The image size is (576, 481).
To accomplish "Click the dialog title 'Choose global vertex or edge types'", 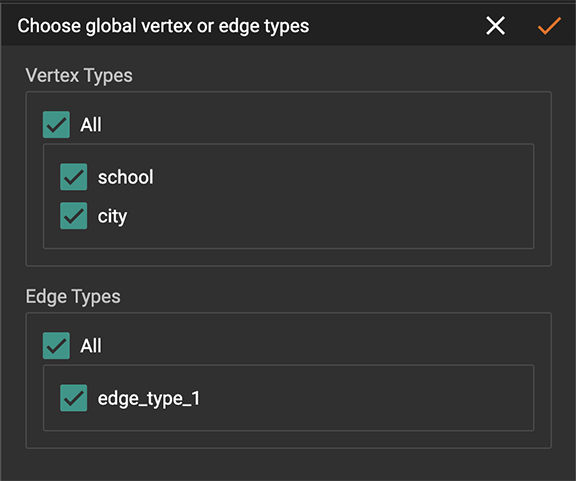I will pyautogui.click(x=163, y=26).
